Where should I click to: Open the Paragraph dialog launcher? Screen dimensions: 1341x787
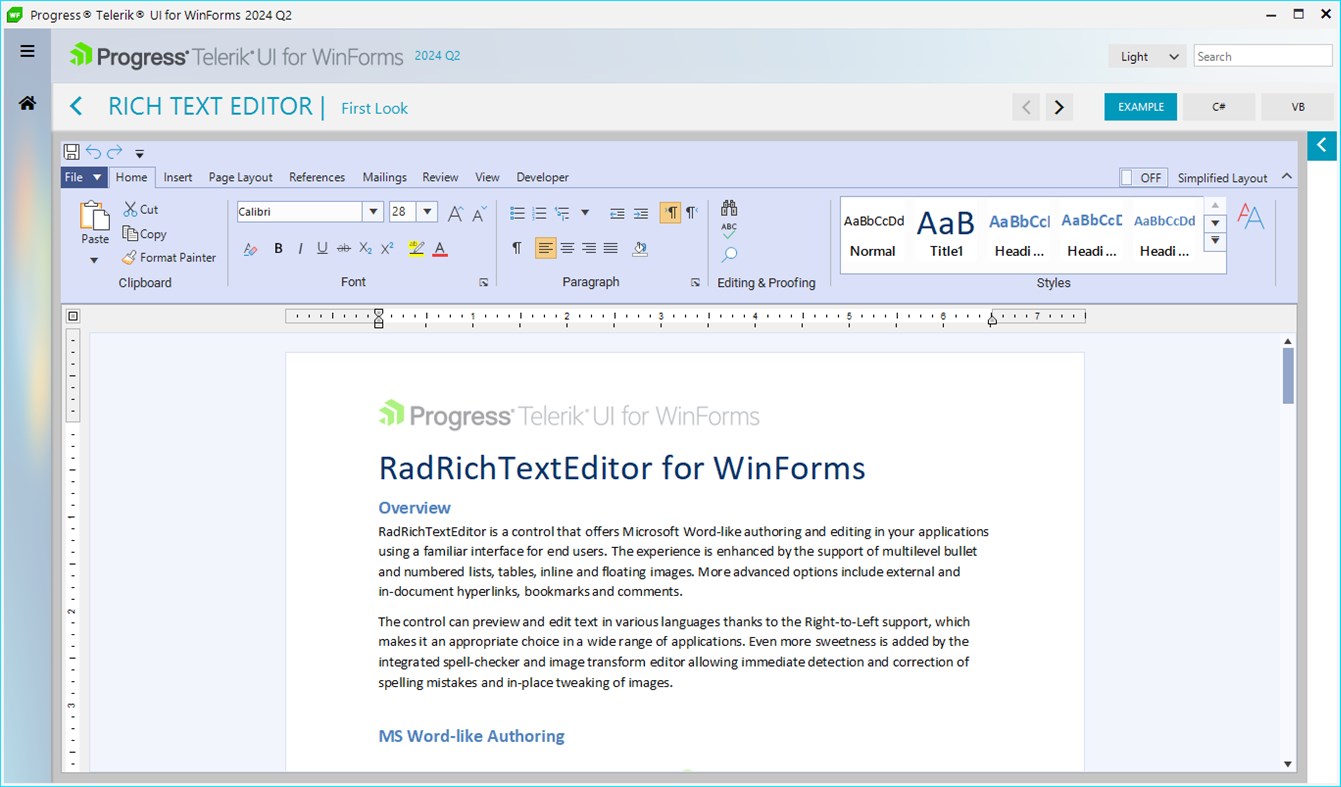[x=695, y=283]
